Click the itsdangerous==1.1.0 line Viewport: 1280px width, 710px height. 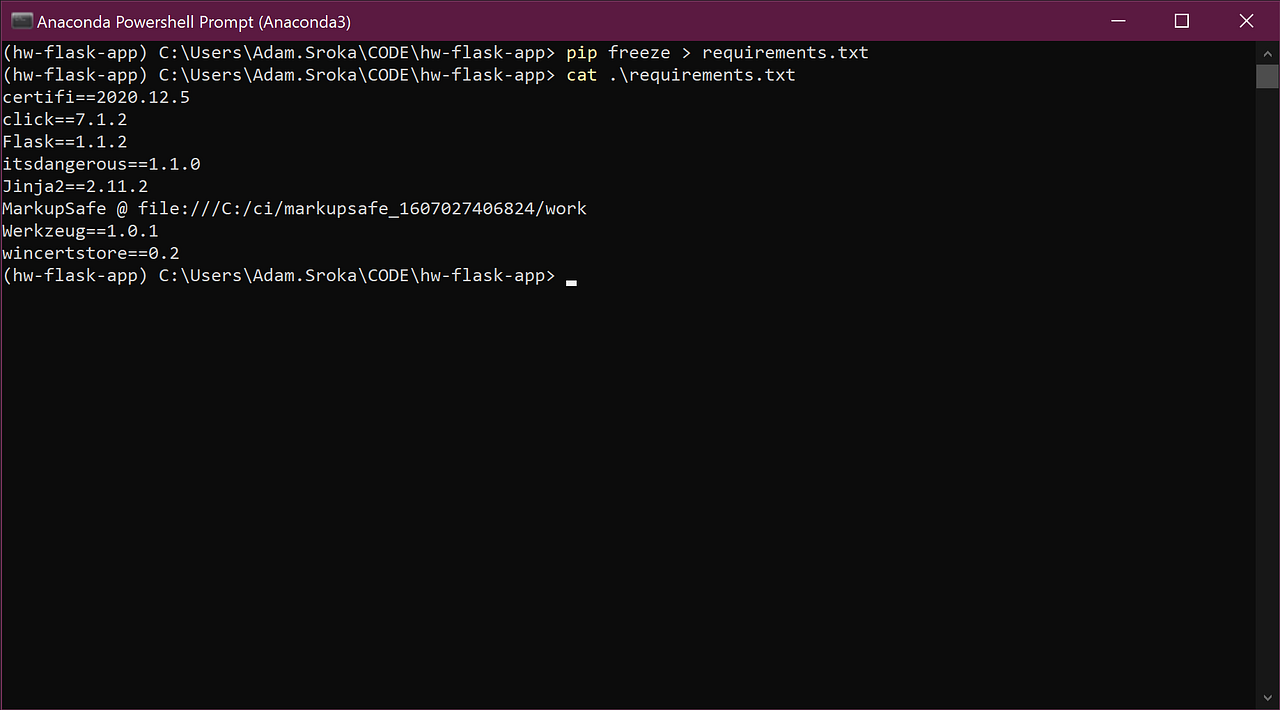click(100, 163)
